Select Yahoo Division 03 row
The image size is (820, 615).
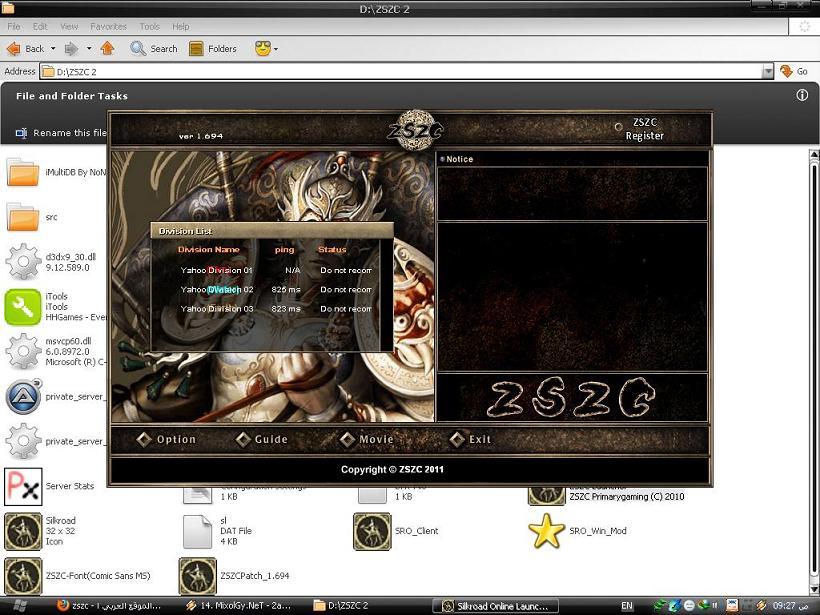[x=276, y=309]
